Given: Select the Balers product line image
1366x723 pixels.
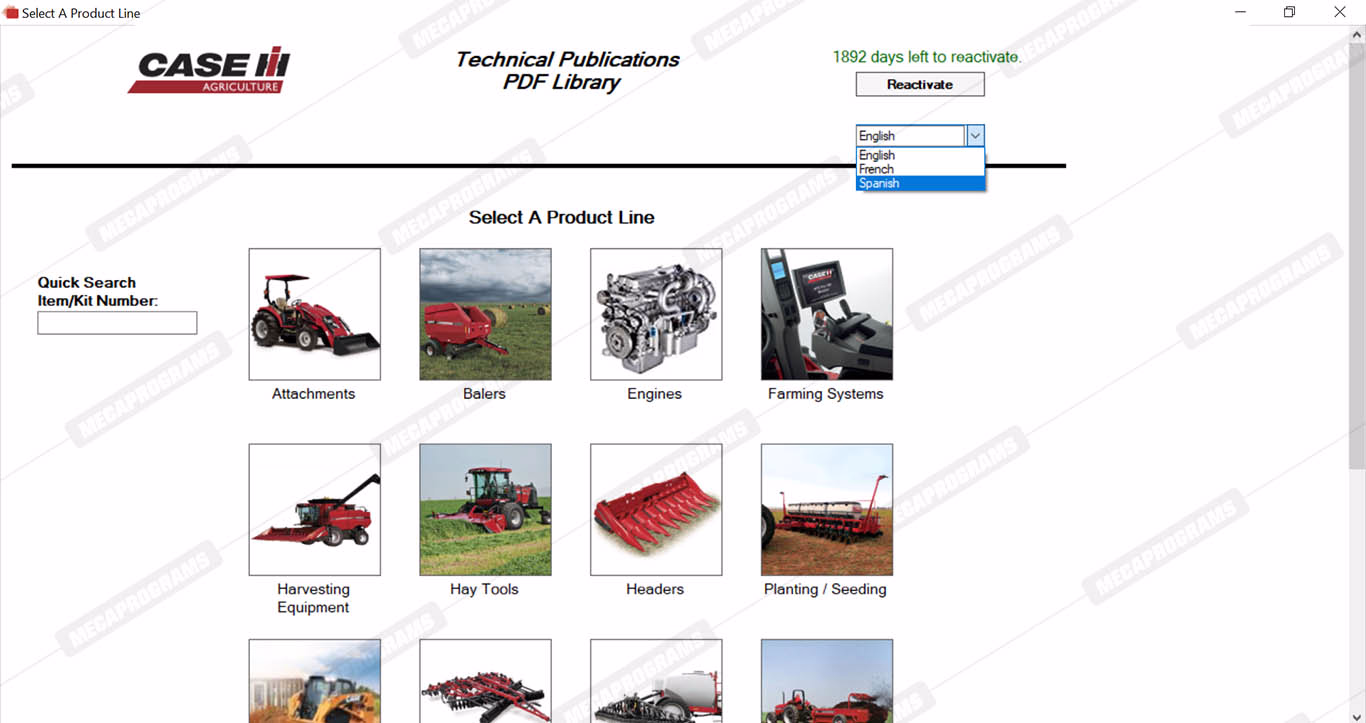Looking at the screenshot, I should [x=485, y=314].
